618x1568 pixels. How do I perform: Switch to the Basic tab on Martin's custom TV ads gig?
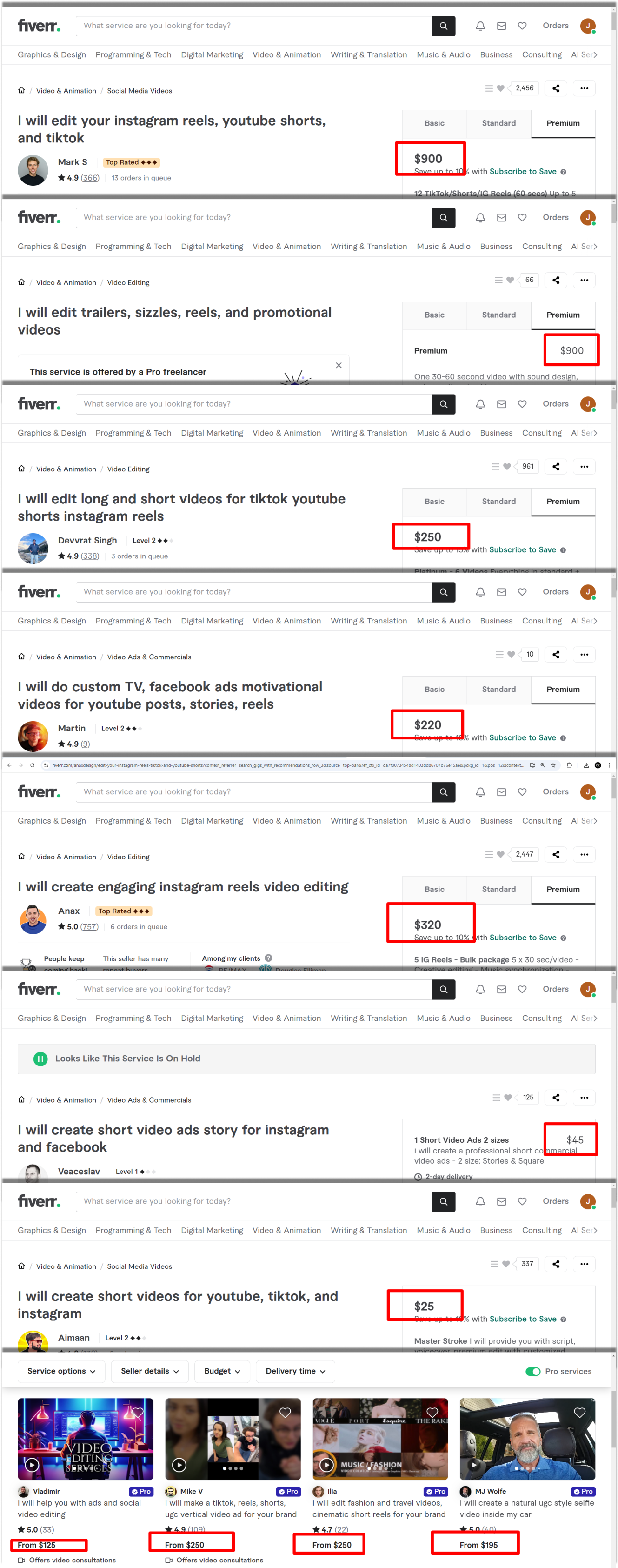pos(434,689)
